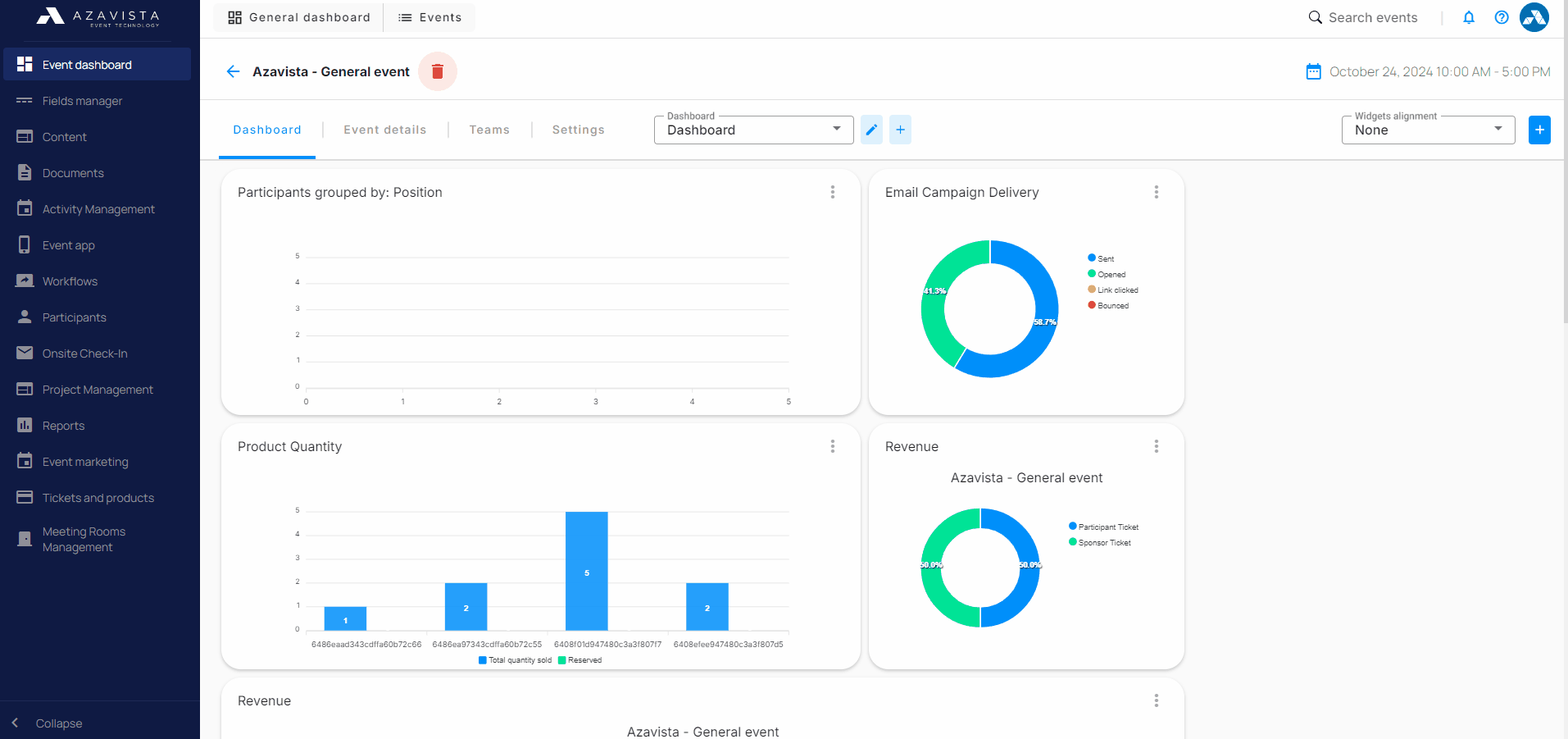This screenshot has height=739, width=1568.
Task: Switch to the Settings tab
Action: coord(579,130)
